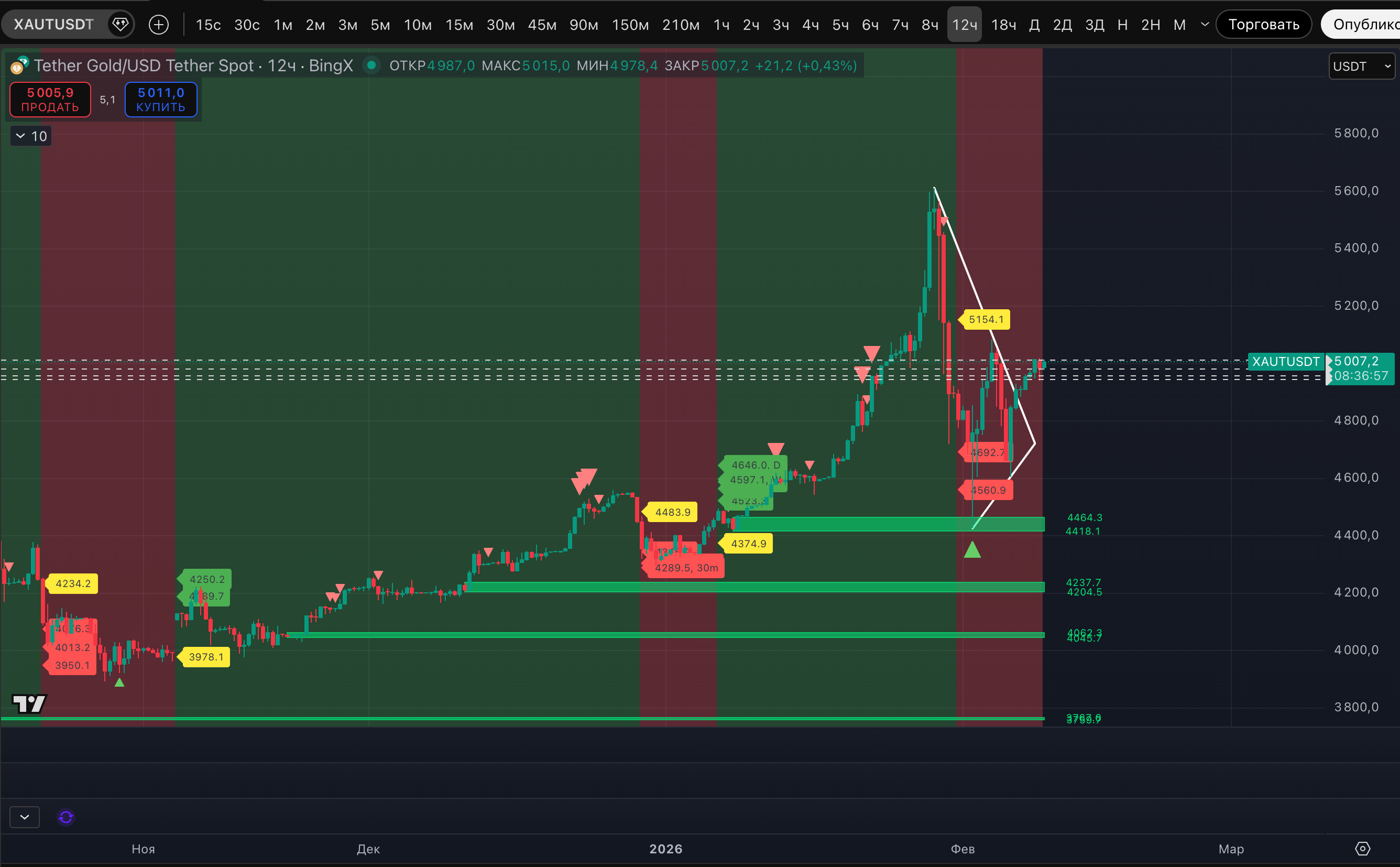Viewport: 1400px width, 867px height.
Task: Click the green up-triangle signal near 4400
Action: coord(972,550)
